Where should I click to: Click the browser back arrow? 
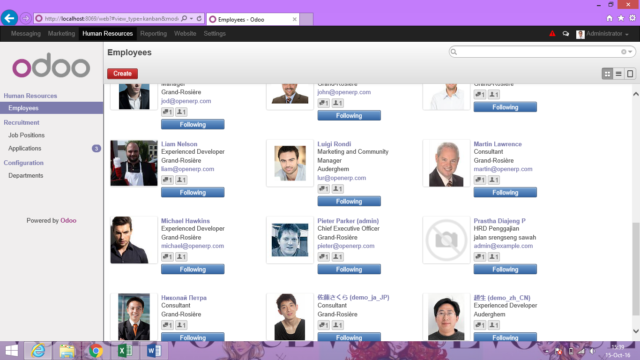point(9,18)
